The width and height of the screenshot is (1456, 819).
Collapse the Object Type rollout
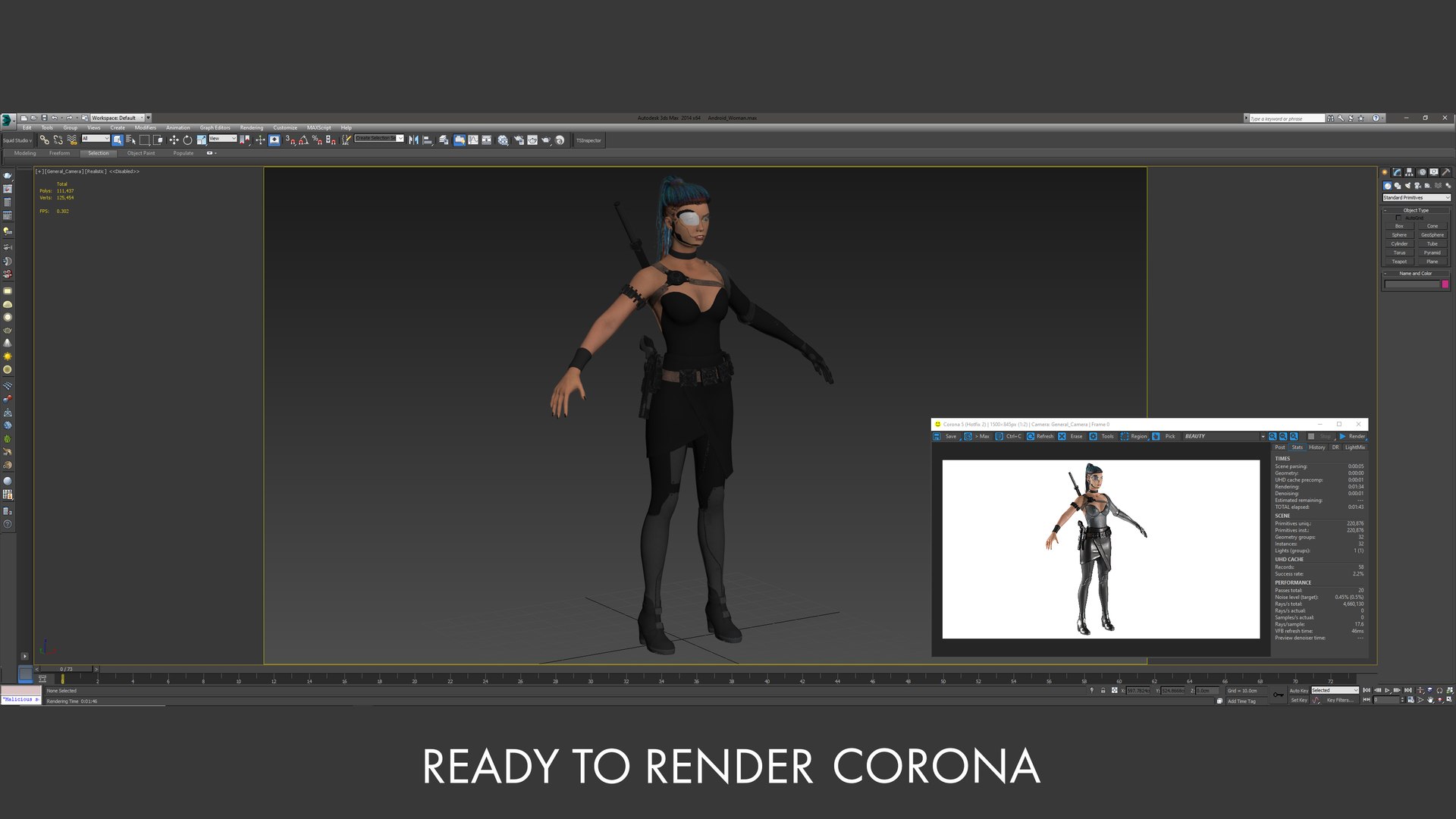(1415, 210)
